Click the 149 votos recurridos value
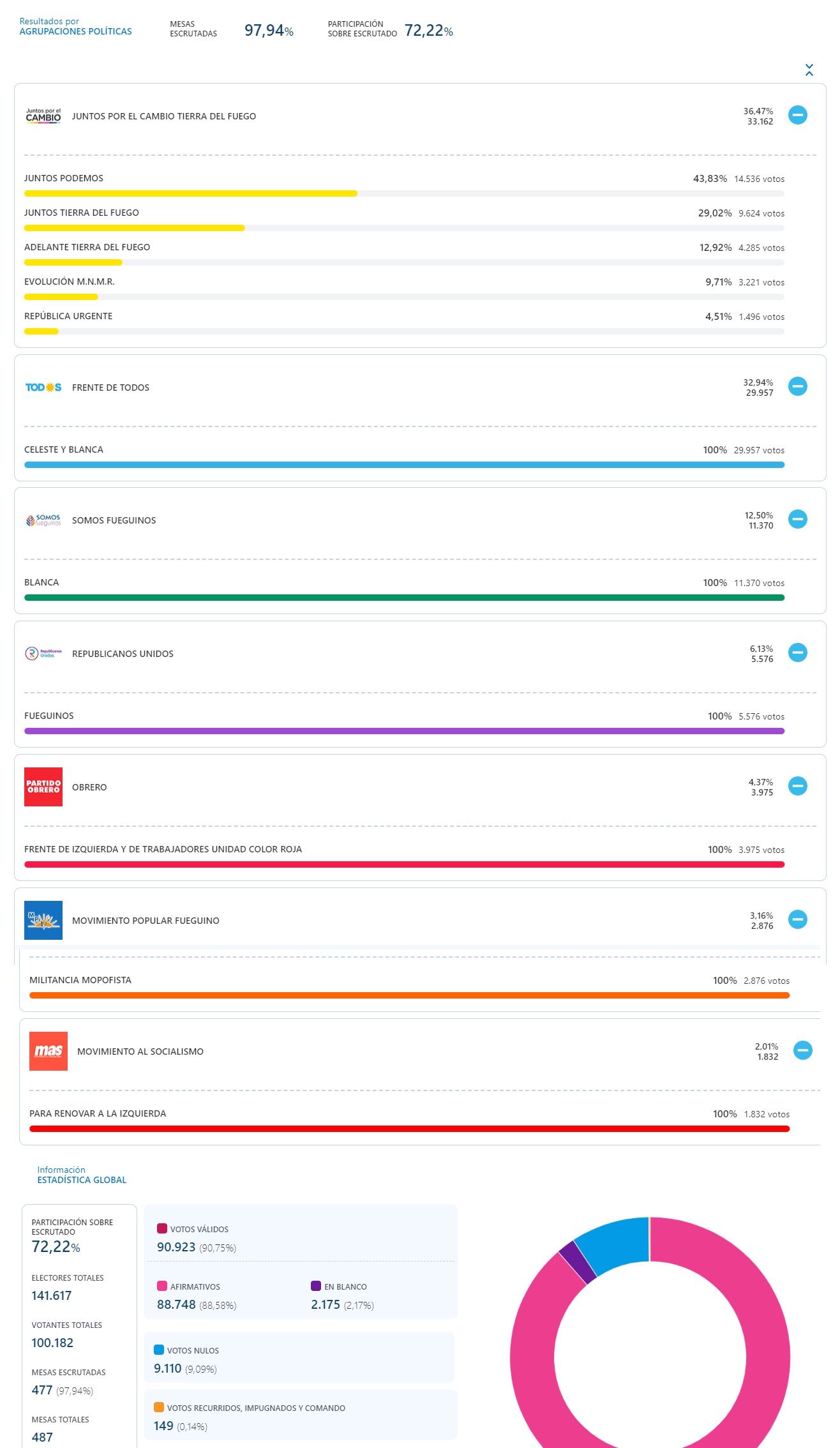 [163, 1426]
